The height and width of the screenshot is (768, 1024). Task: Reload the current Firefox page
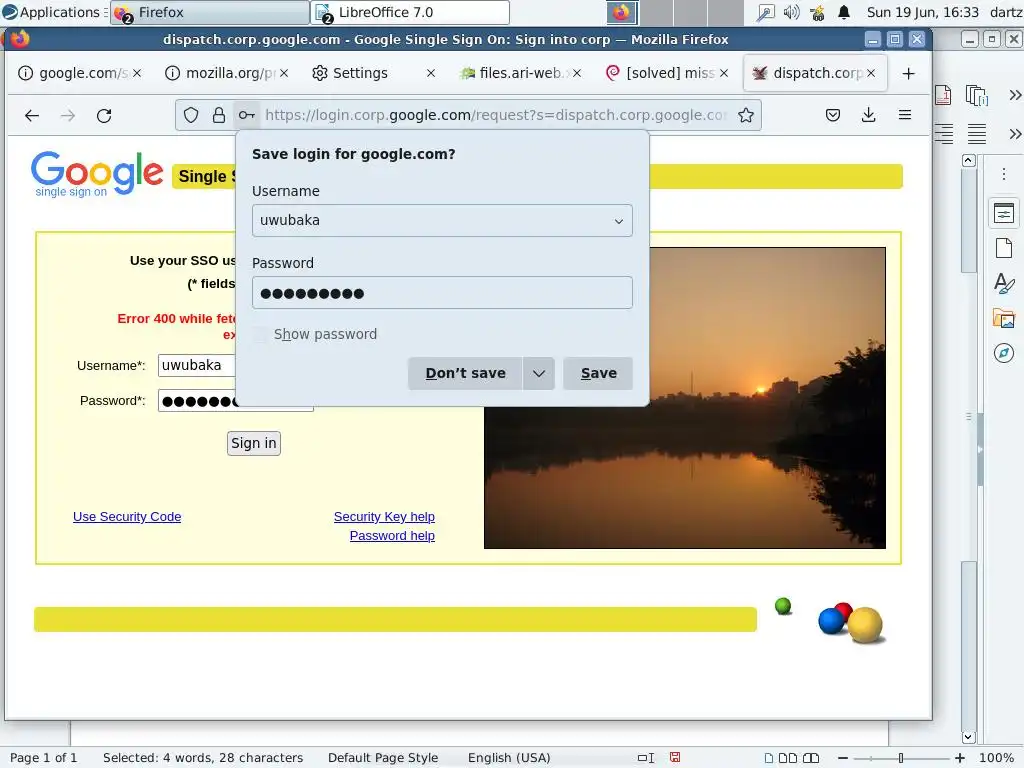[104, 116]
